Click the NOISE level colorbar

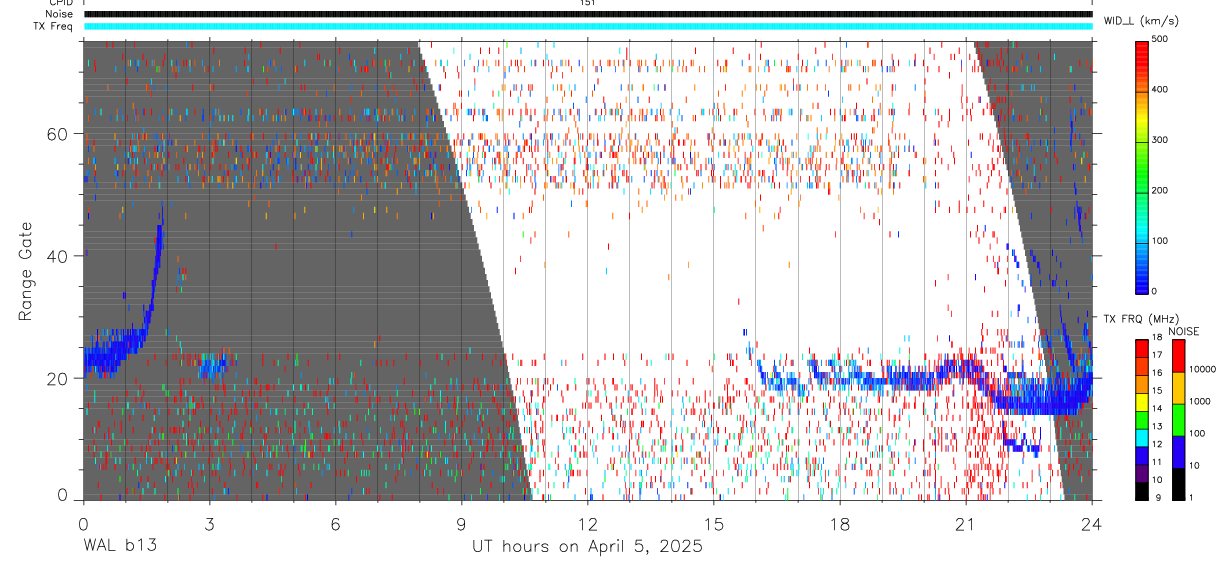[x=1179, y=420]
